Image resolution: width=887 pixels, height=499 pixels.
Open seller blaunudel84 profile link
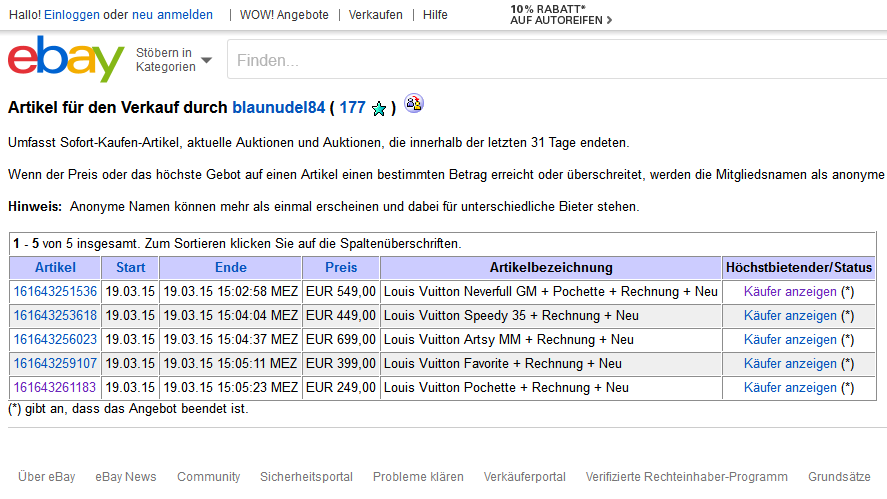coord(279,107)
